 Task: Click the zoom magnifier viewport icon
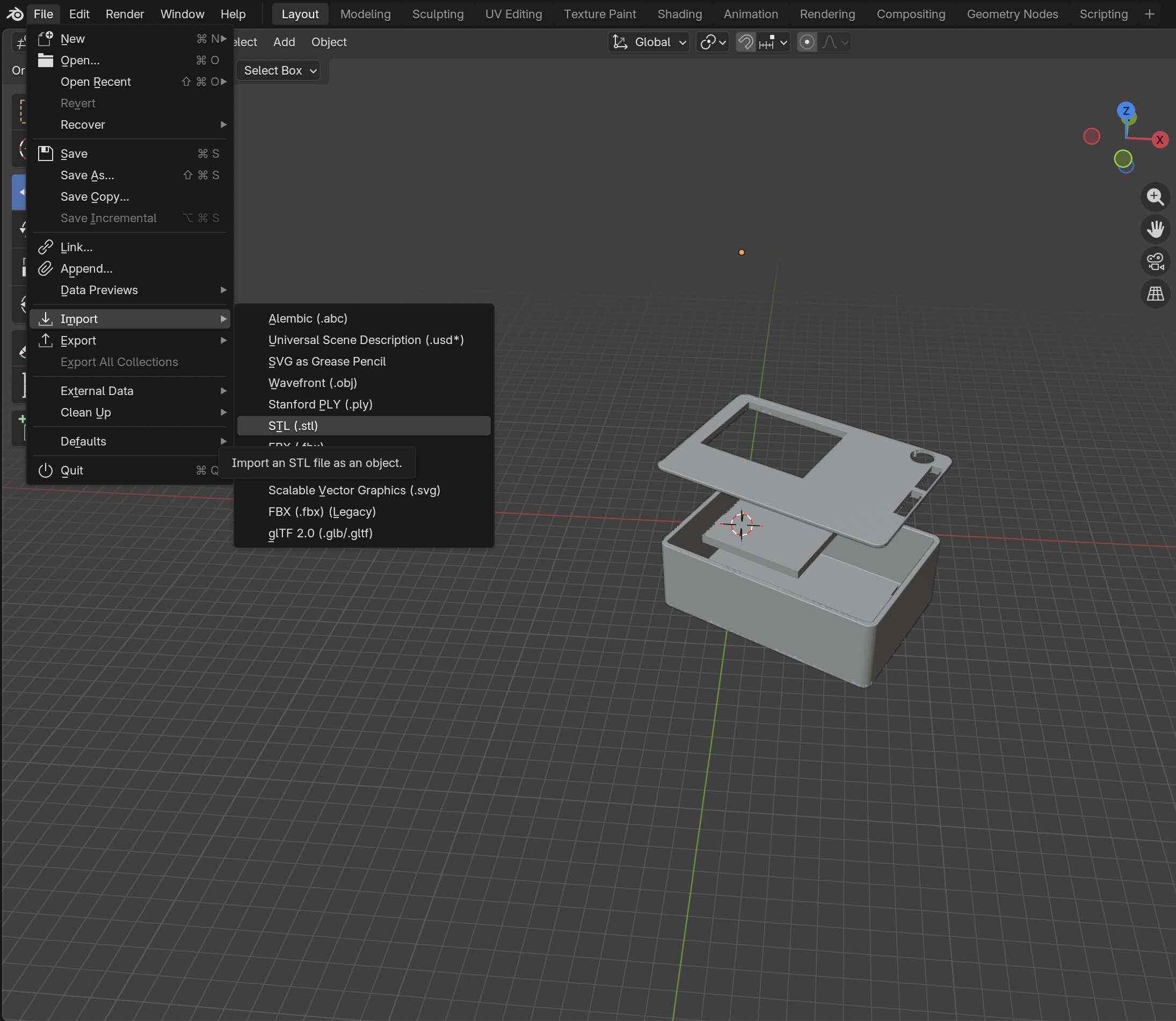(1155, 197)
